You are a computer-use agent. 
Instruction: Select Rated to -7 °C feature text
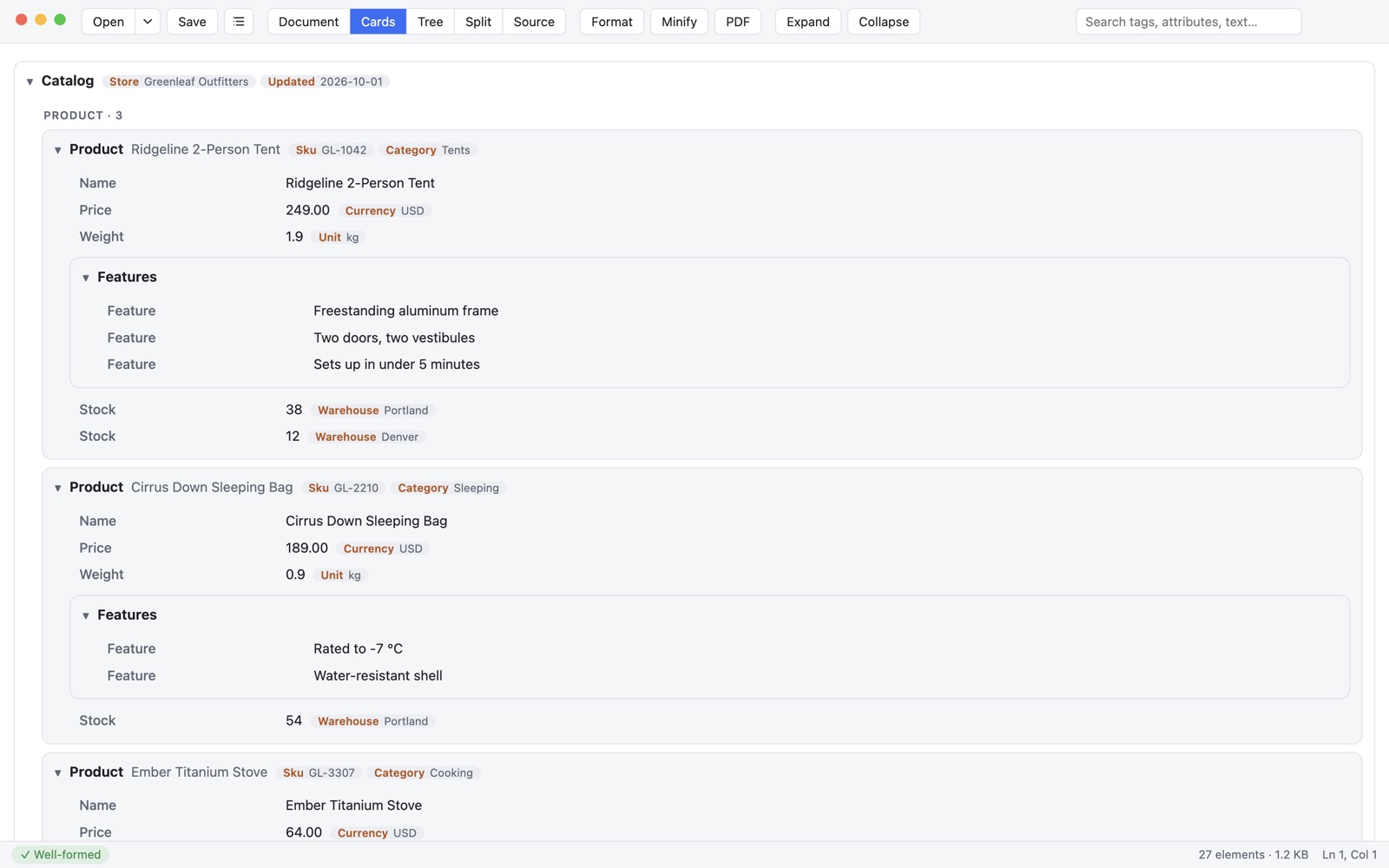[x=358, y=648]
